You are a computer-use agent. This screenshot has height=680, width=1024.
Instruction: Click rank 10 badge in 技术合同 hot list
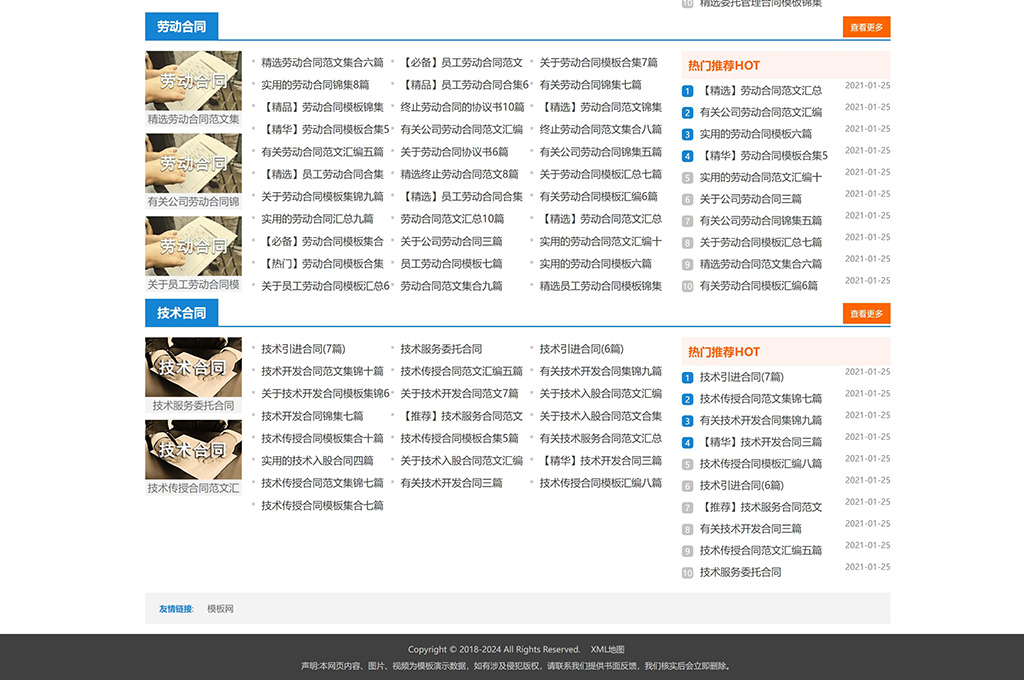coord(687,573)
